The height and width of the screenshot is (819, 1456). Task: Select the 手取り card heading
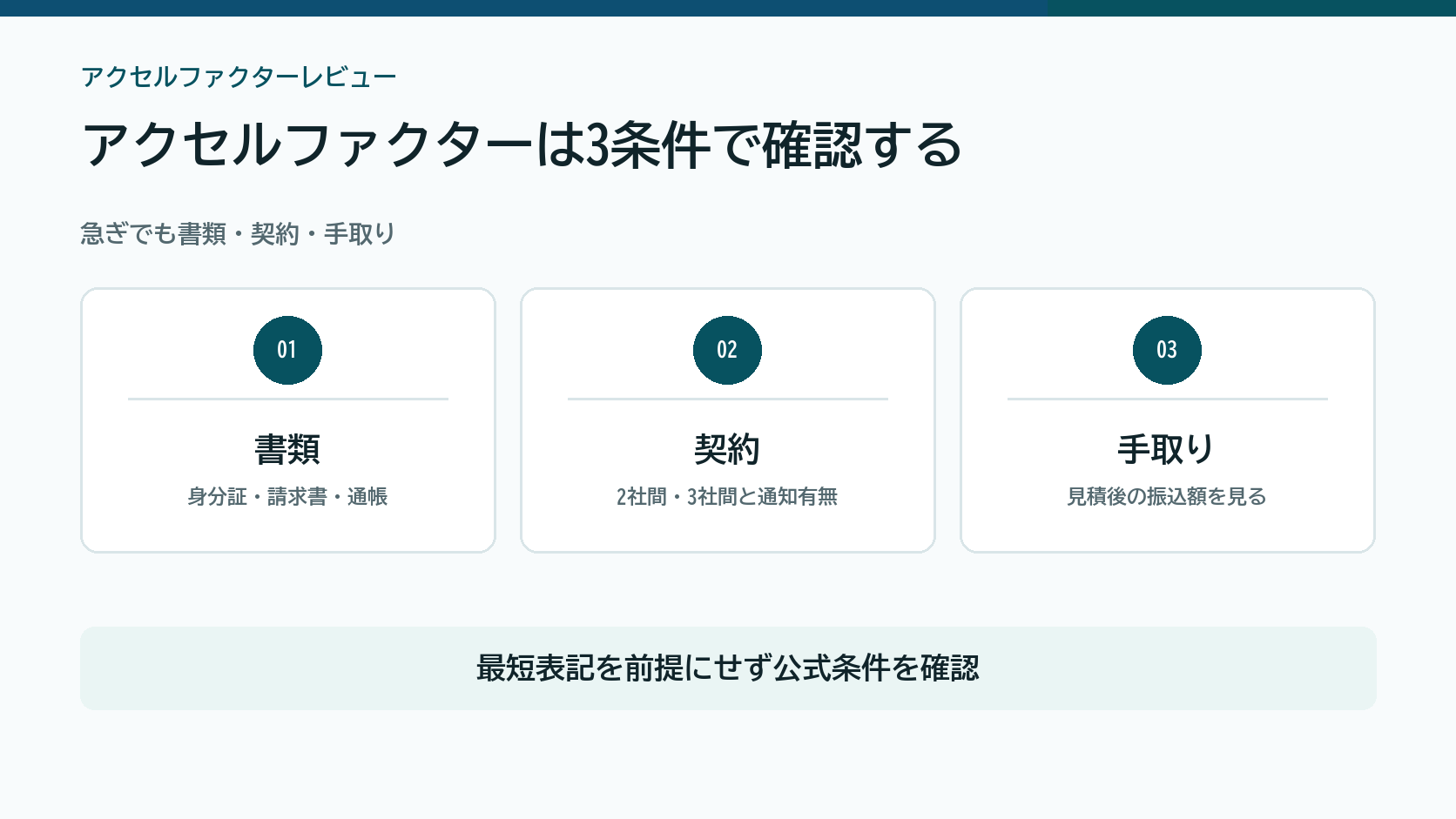click(1167, 450)
